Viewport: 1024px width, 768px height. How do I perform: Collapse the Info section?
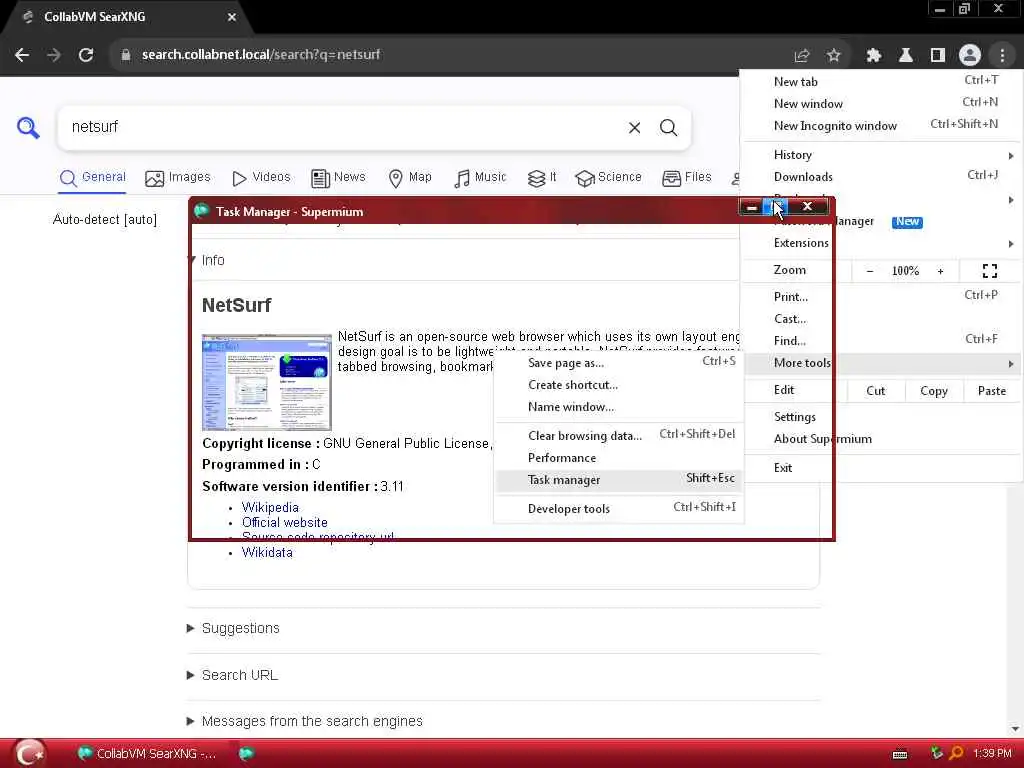(x=213, y=260)
